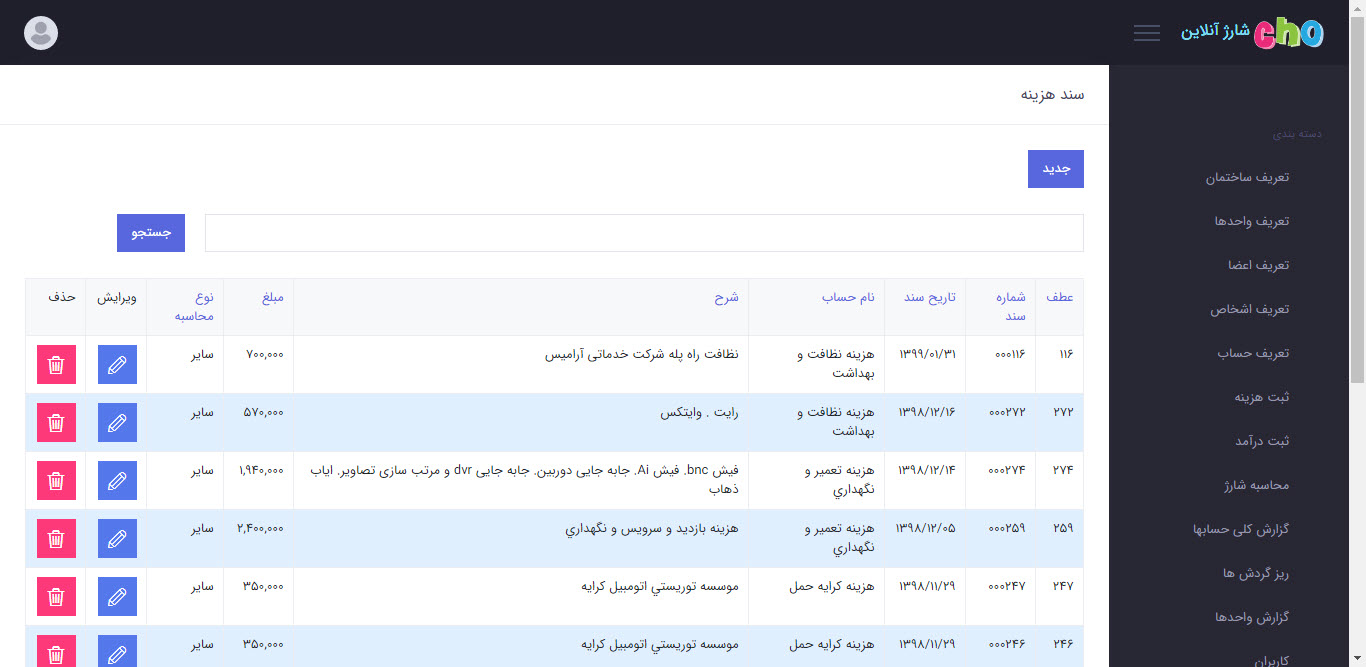Image resolution: width=1366 pixels, height=667 pixels.
Task: Open گزارش کلی حسابها in sidebar
Action: [x=1241, y=529]
